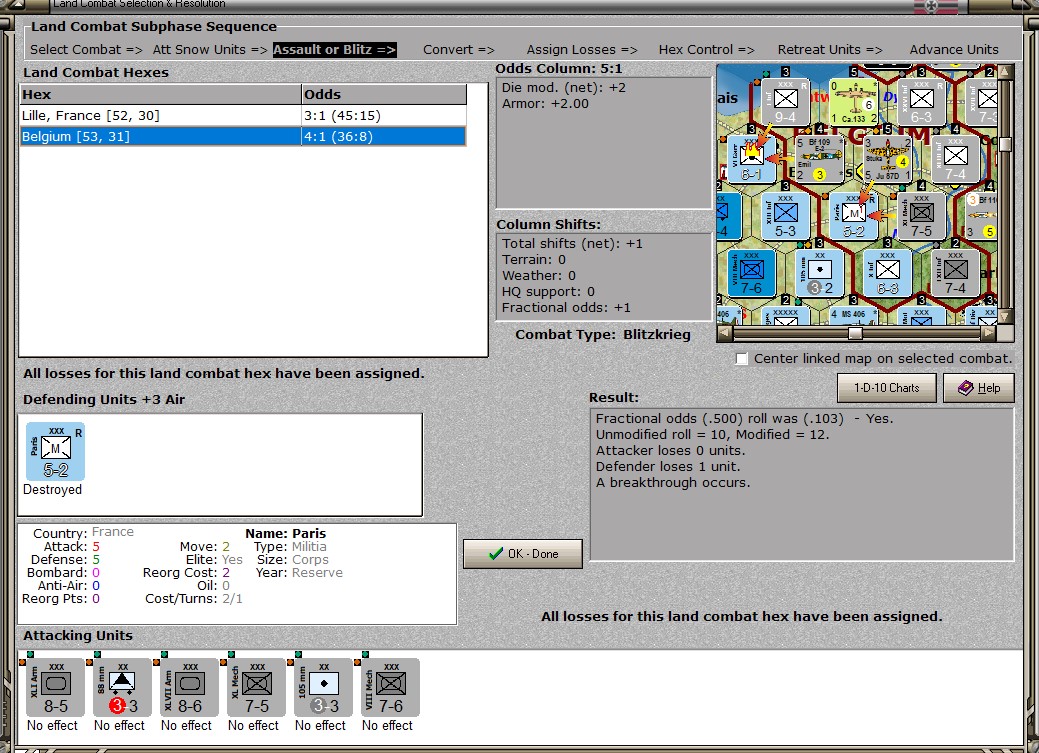Select the 105 mm 3-3 artillery attacking unit

[324, 687]
